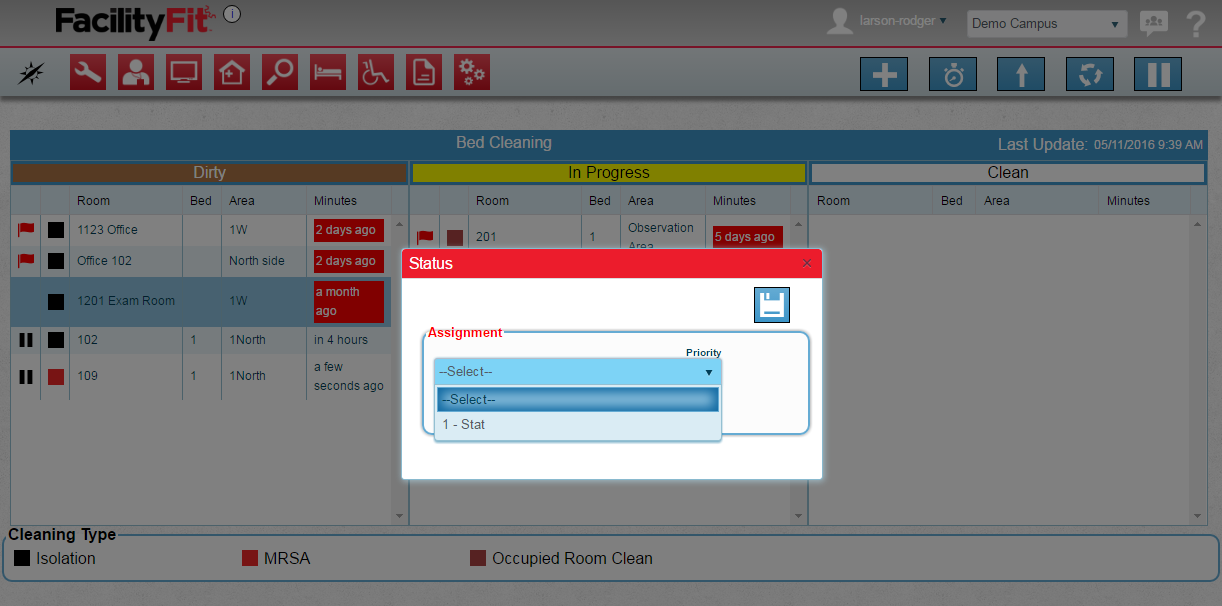Open the Demo Campus dropdown
1222x606 pixels.
tap(1046, 24)
